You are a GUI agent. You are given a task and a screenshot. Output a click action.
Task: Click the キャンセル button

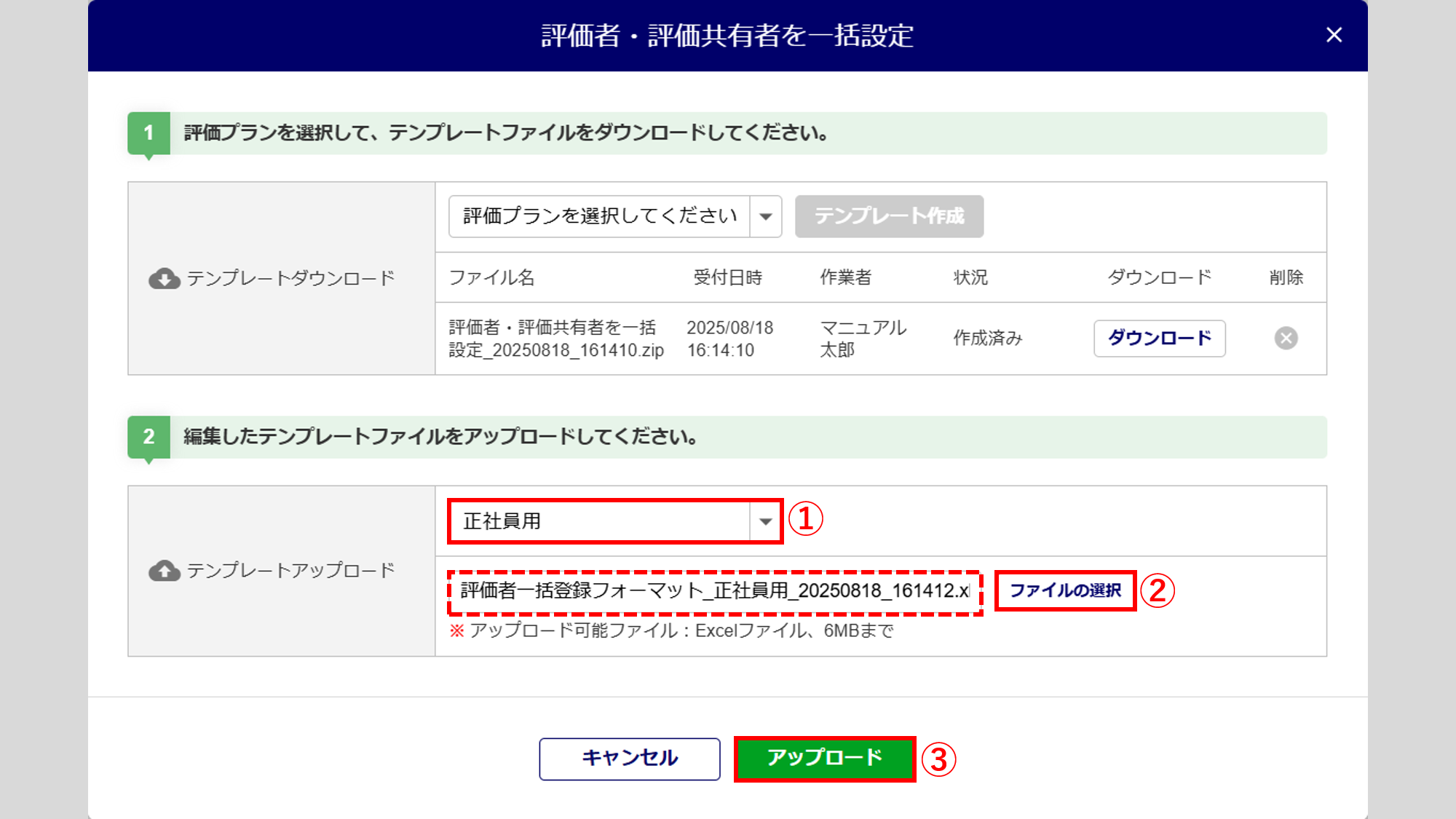pos(630,759)
